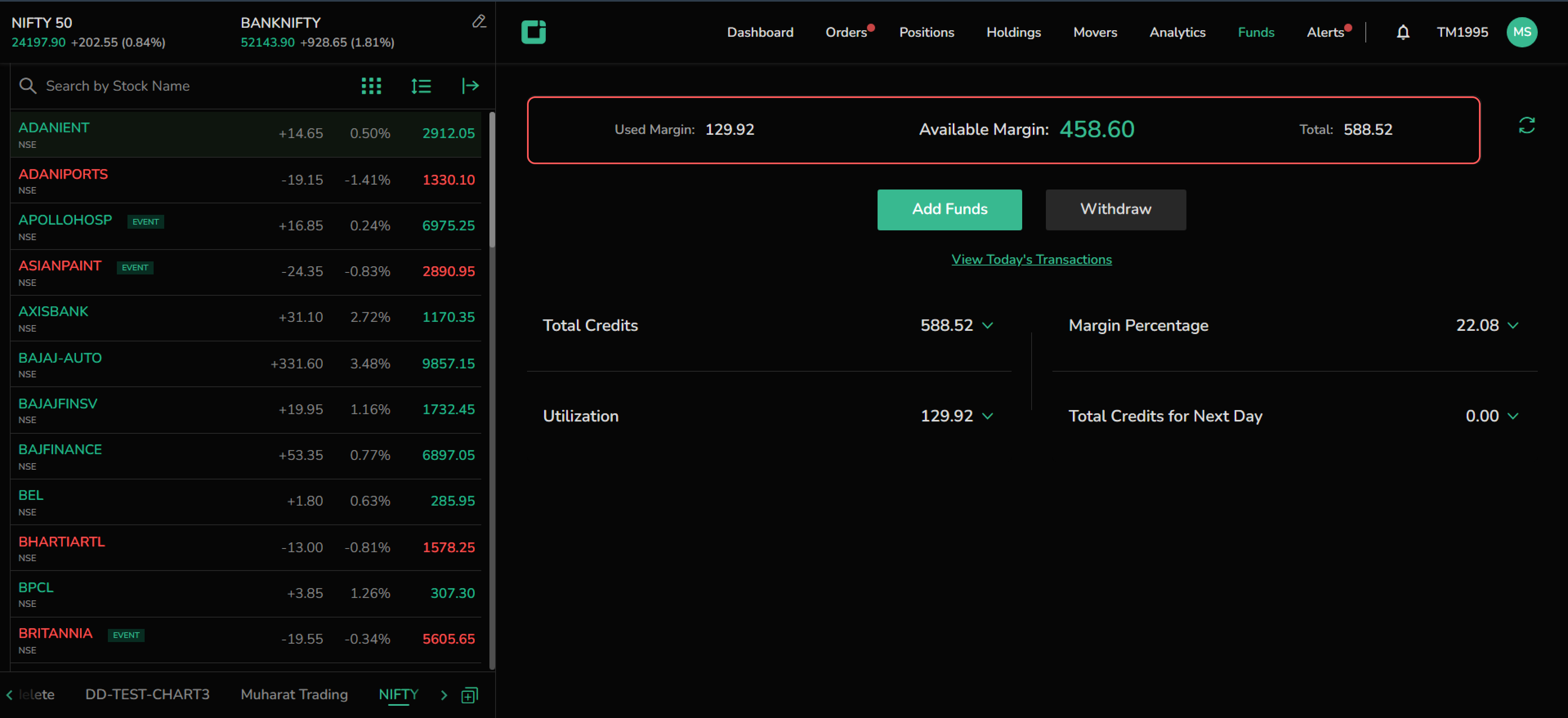Select the NIFTY watchlist tab
Viewport: 1568px width, 718px height.
398,694
